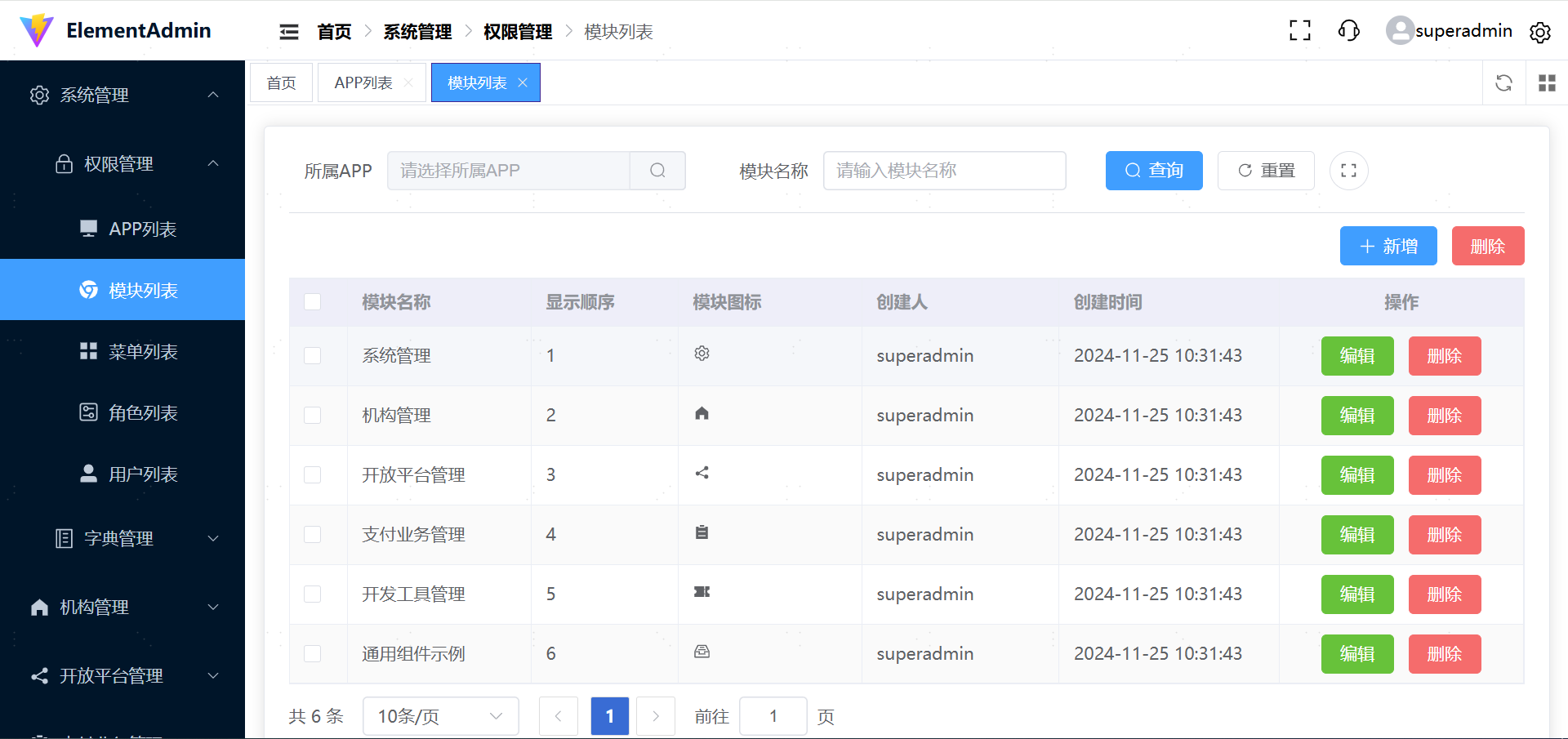Check the 系统管理 row checkbox
The image size is (1568, 739).
[x=312, y=355]
